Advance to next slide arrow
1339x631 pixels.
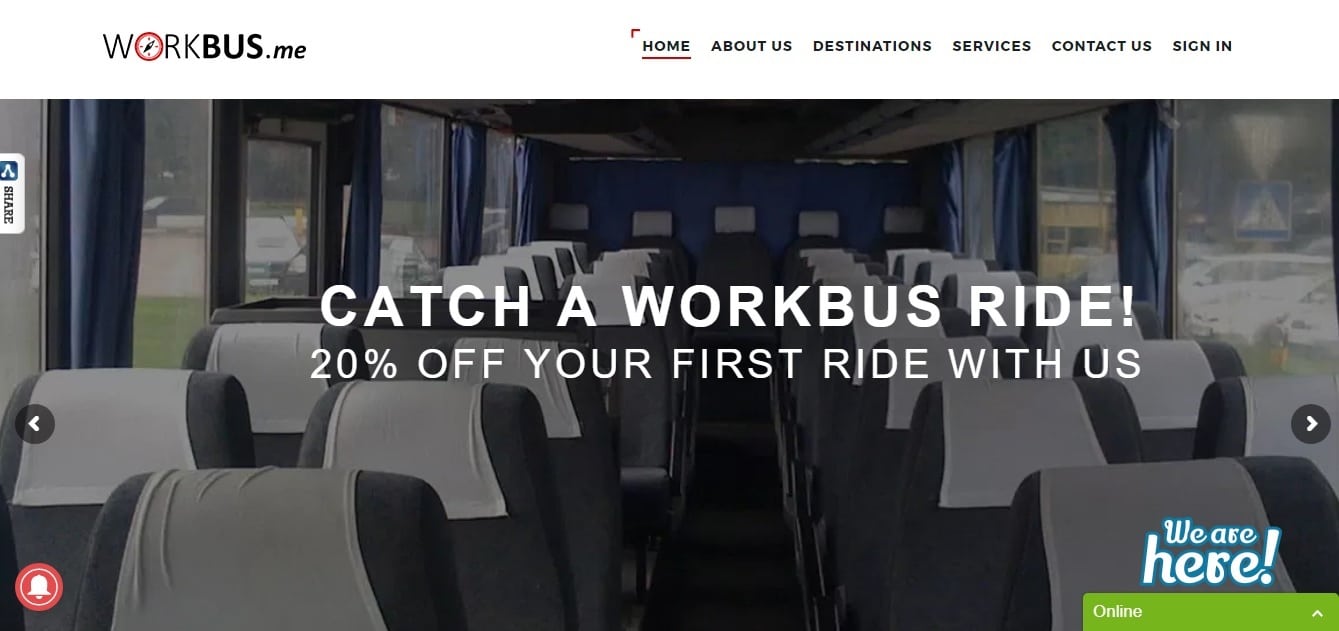tap(1311, 424)
